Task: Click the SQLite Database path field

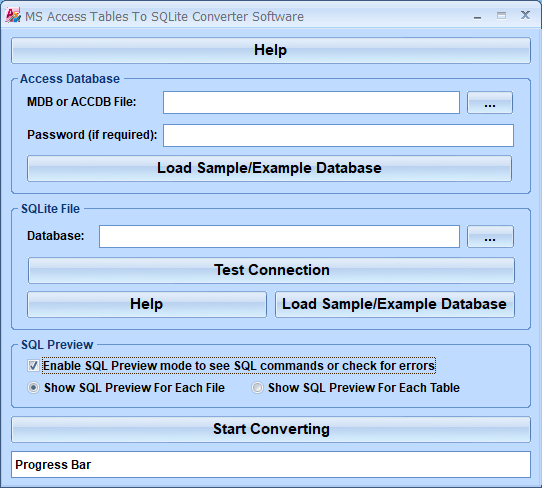Action: (279, 236)
